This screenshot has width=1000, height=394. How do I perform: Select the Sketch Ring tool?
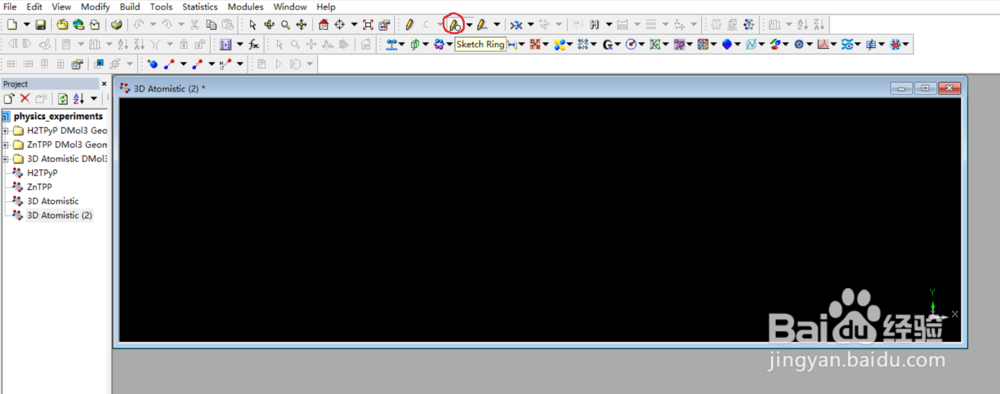[454, 25]
